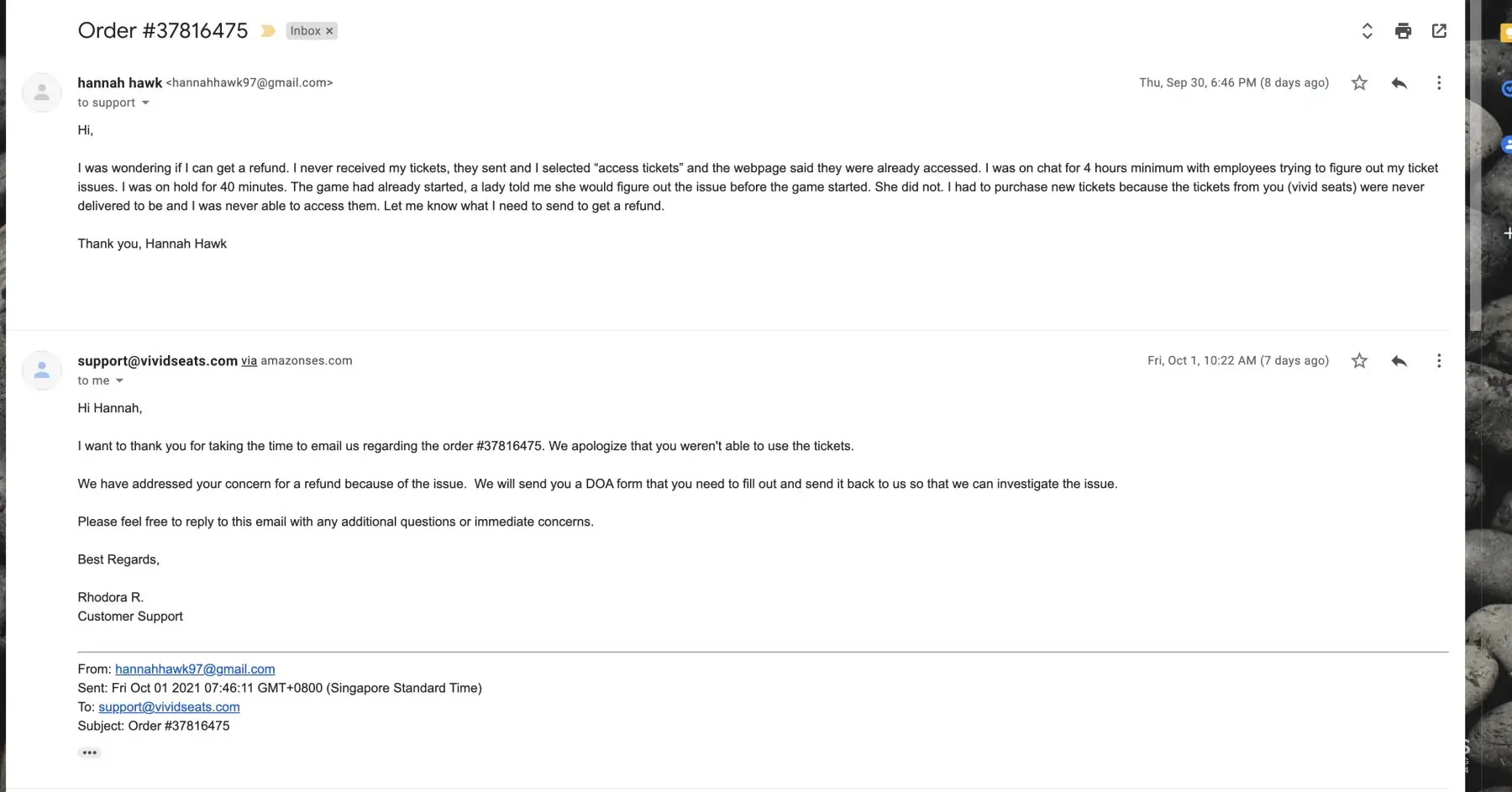Click the conversation's vertical scrollbar

(x=1476, y=168)
